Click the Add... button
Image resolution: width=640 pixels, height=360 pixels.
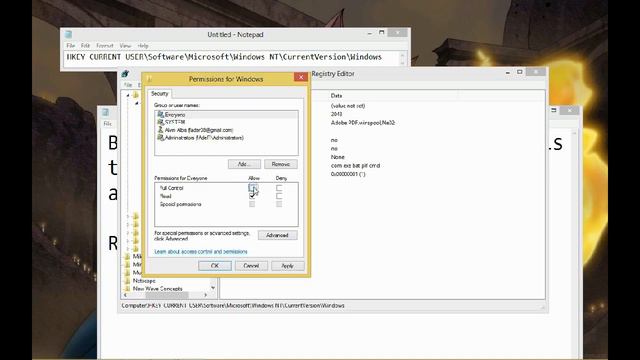point(244,164)
